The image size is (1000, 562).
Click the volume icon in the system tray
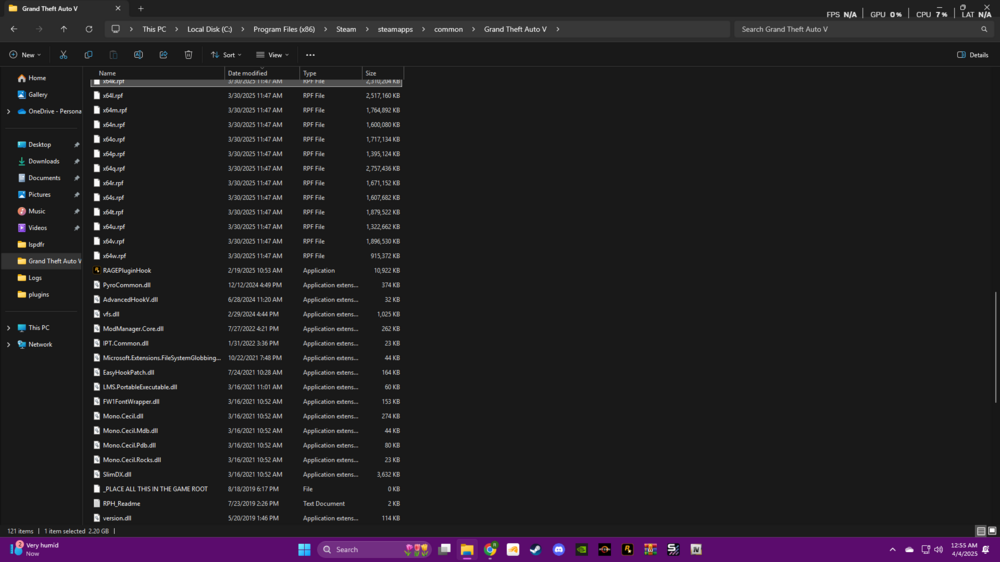(938, 549)
